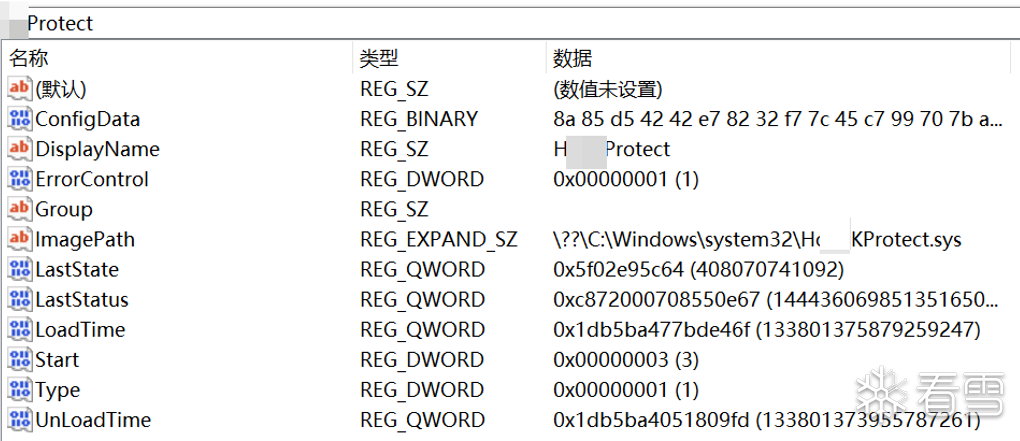Screen dimensions: 1020x441
Task: Click the binary icon next to ConfigData
Action: coord(19,119)
